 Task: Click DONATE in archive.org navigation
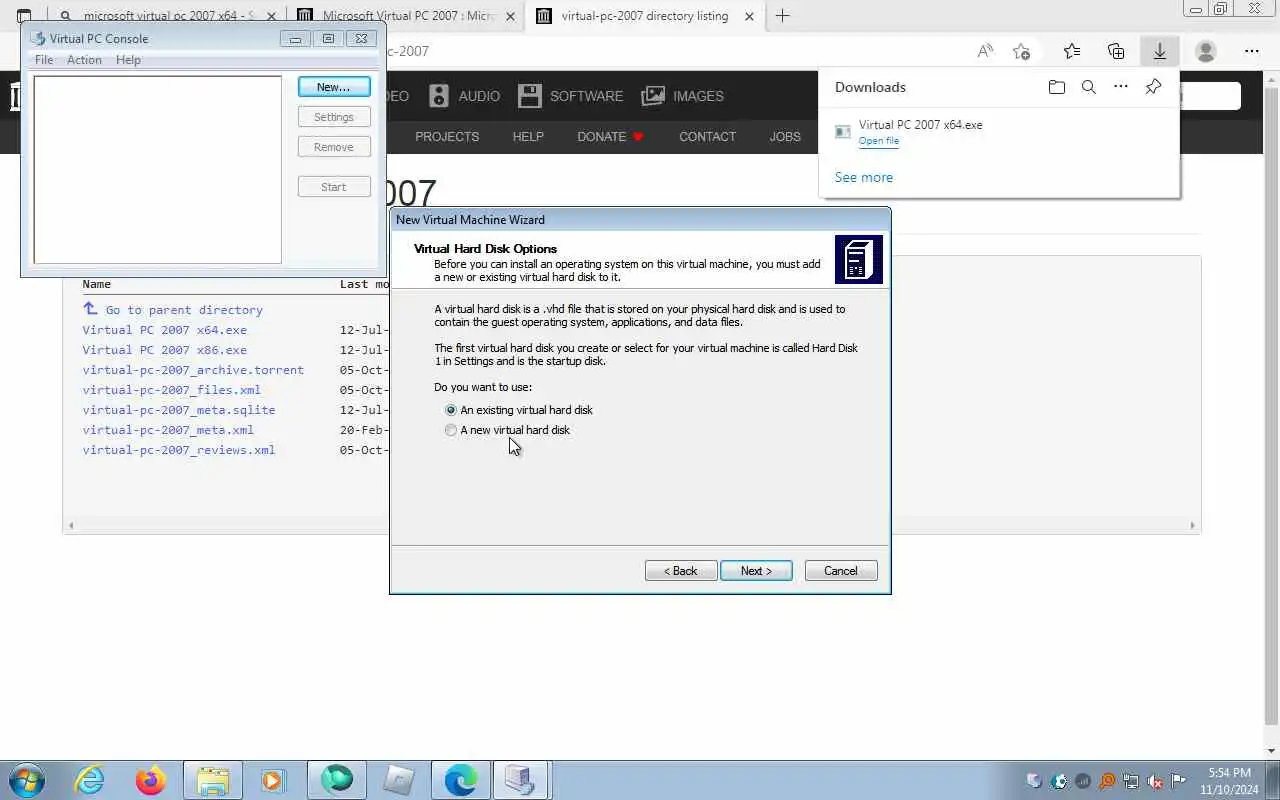610,136
